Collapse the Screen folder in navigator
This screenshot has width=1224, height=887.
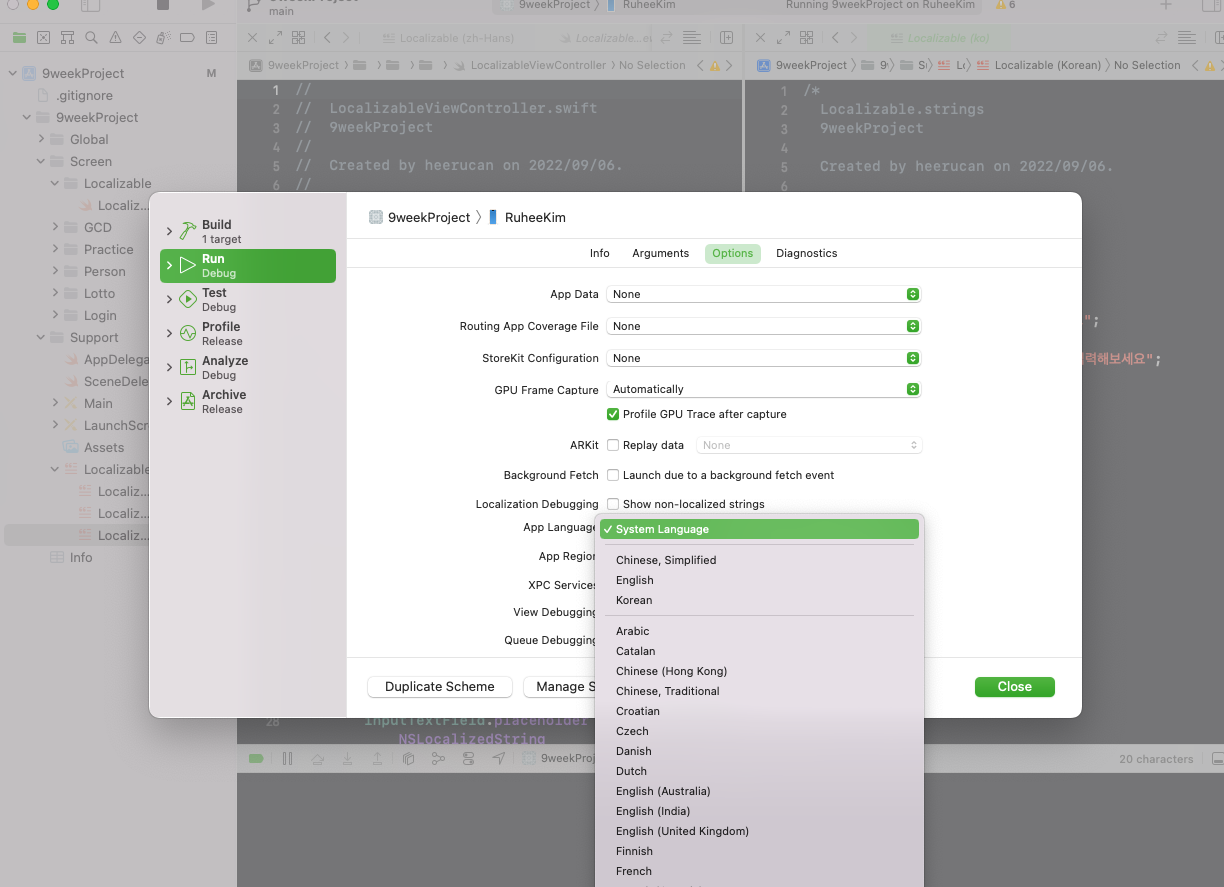click(x=41, y=161)
